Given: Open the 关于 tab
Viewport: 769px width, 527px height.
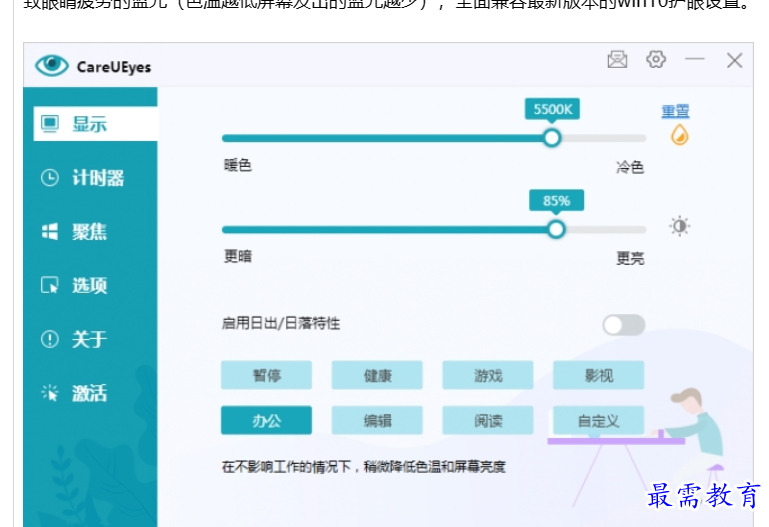Looking at the screenshot, I should click(x=90, y=339).
